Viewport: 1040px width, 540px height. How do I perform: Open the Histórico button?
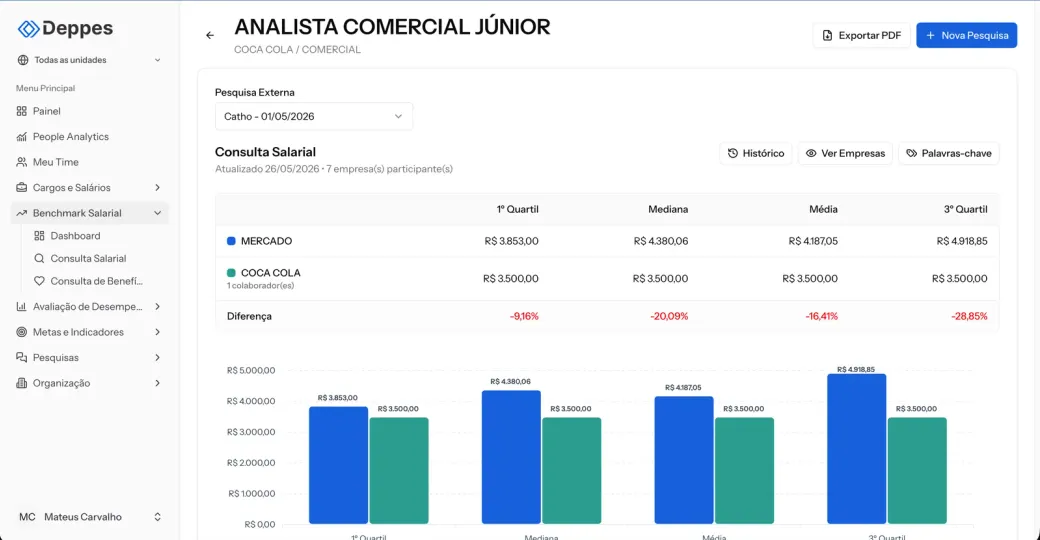pos(756,153)
